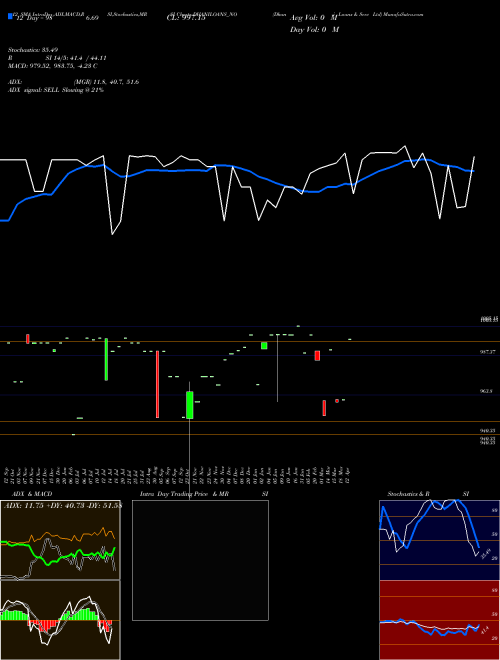Open the MACD histogram mini chart
500x660 pixels.
tap(60, 620)
